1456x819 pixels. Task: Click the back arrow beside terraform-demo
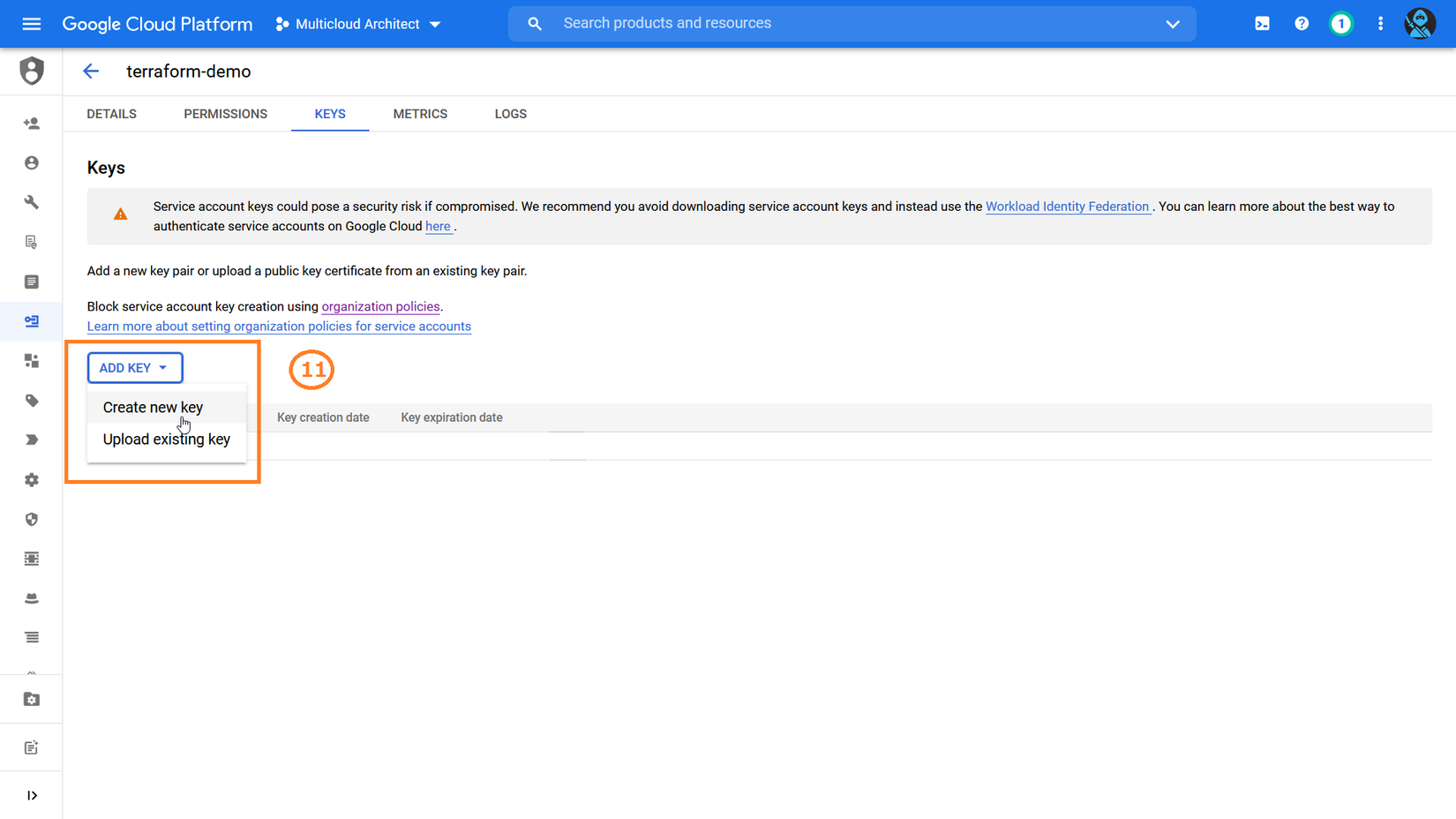click(x=91, y=71)
